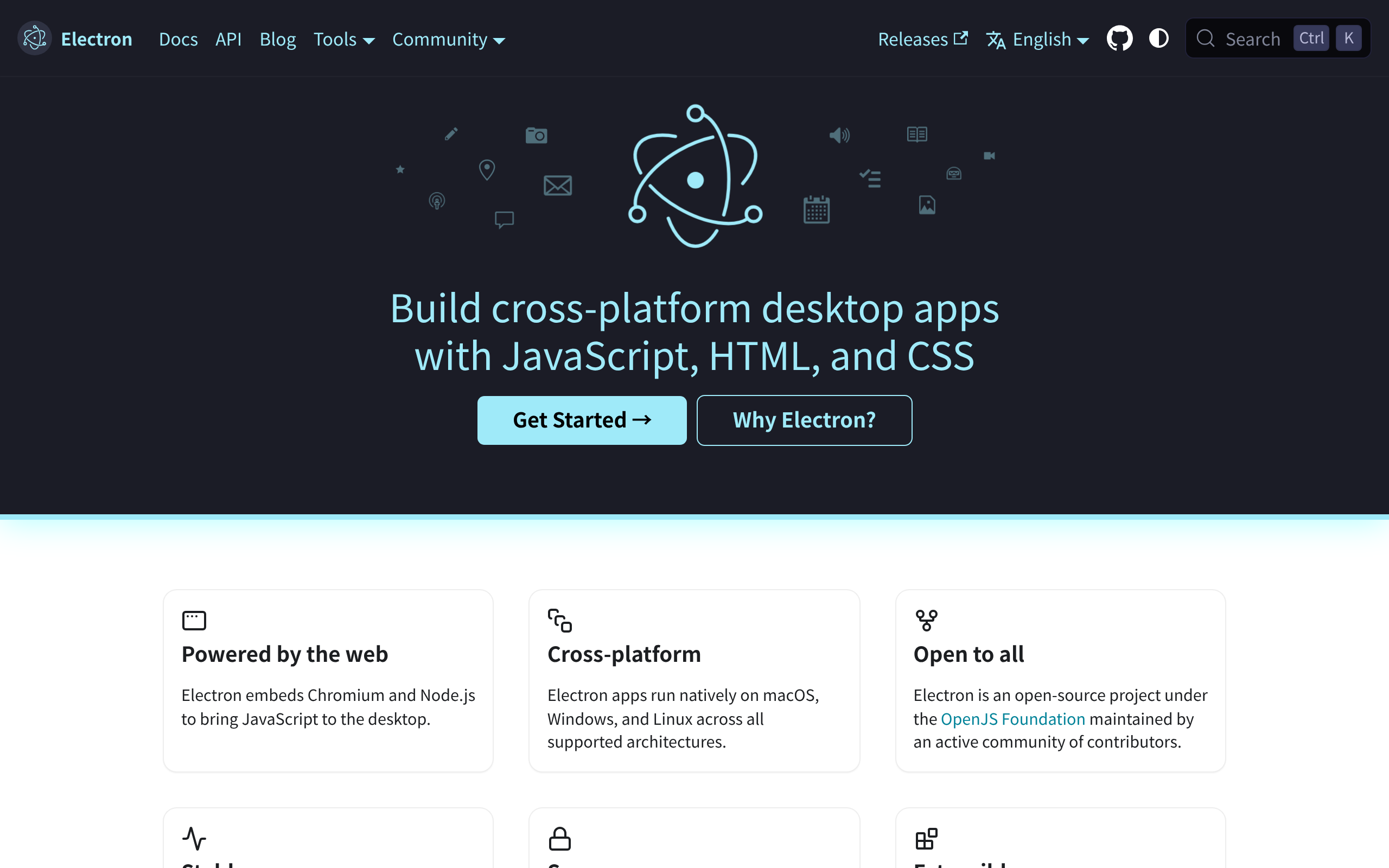Click the magnifying glass search icon
The height and width of the screenshot is (868, 1389).
coord(1205,39)
